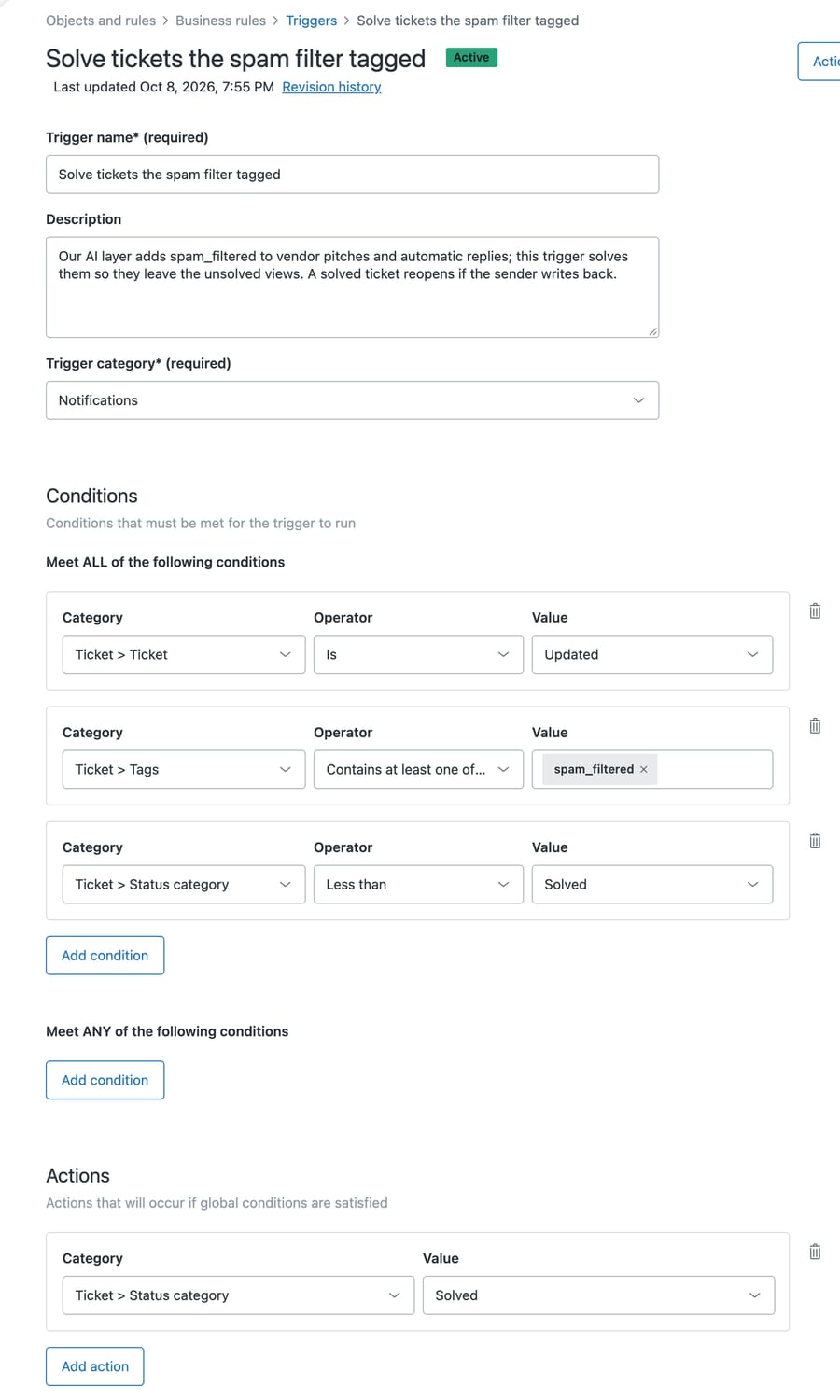The image size is (840, 1400).
Task: Open the condition Solved value dropdown
Action: click(652, 884)
